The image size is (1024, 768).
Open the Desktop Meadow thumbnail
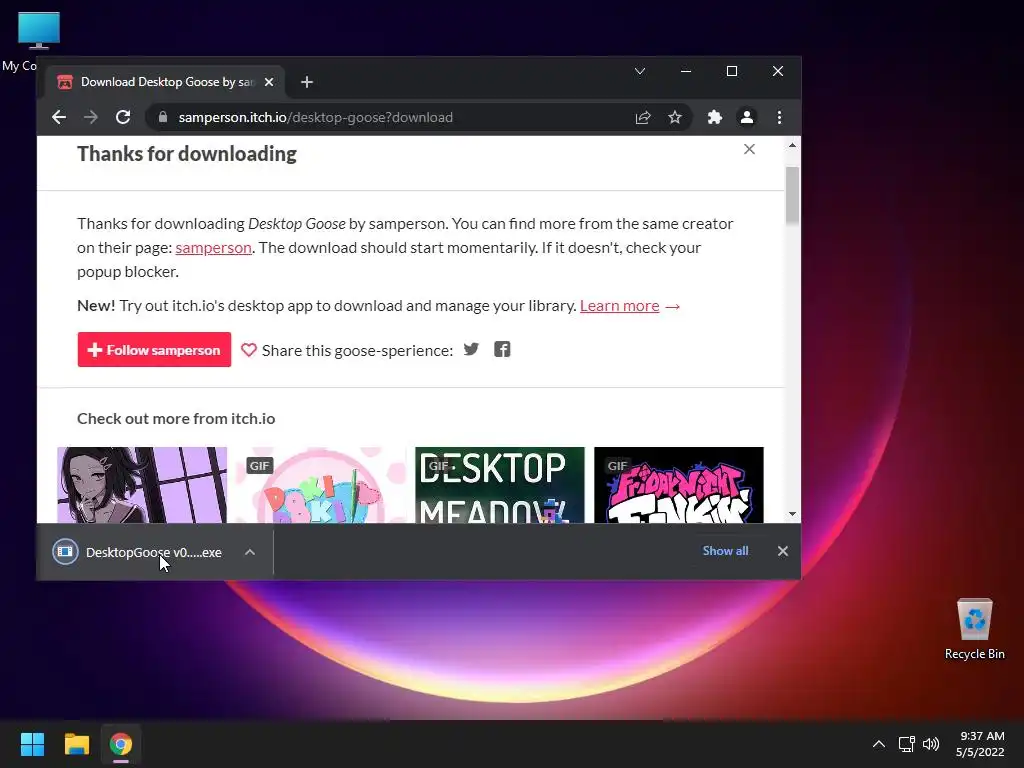pos(500,485)
